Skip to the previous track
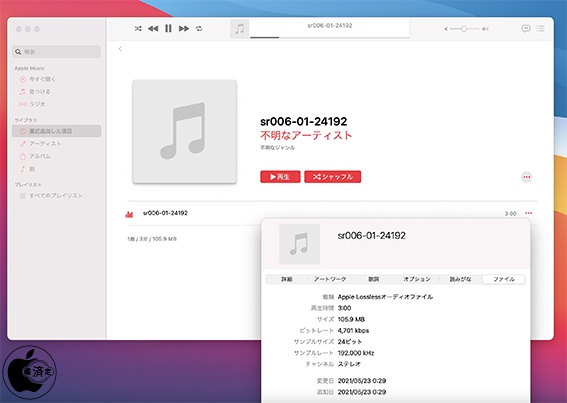 pyautogui.click(x=153, y=28)
